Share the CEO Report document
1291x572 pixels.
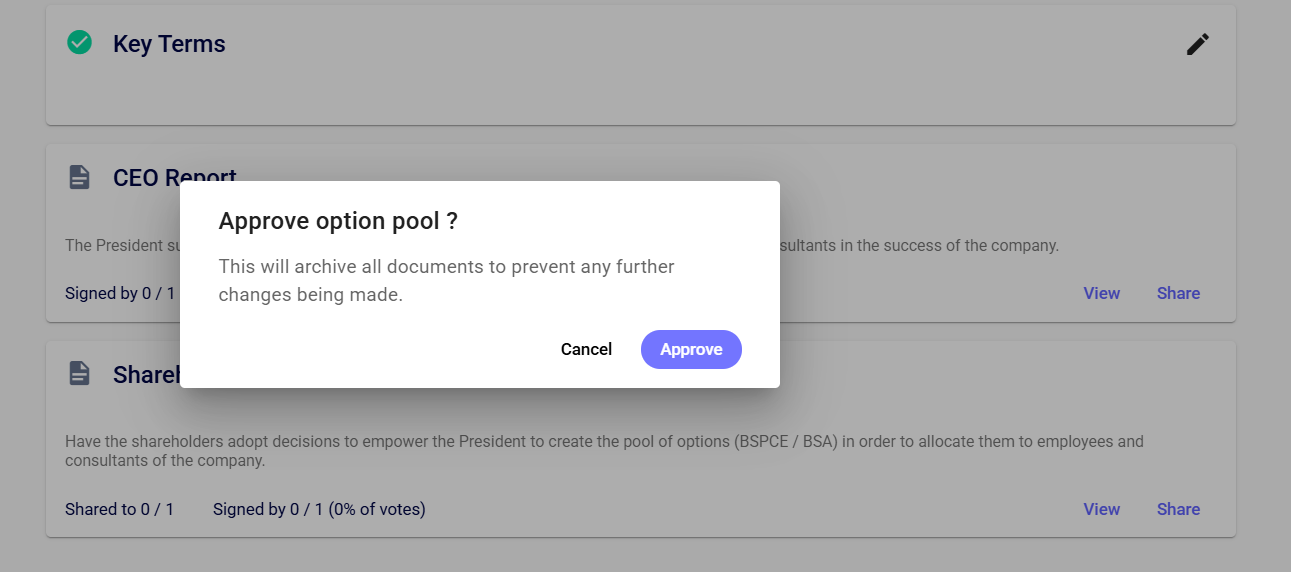tap(1178, 293)
